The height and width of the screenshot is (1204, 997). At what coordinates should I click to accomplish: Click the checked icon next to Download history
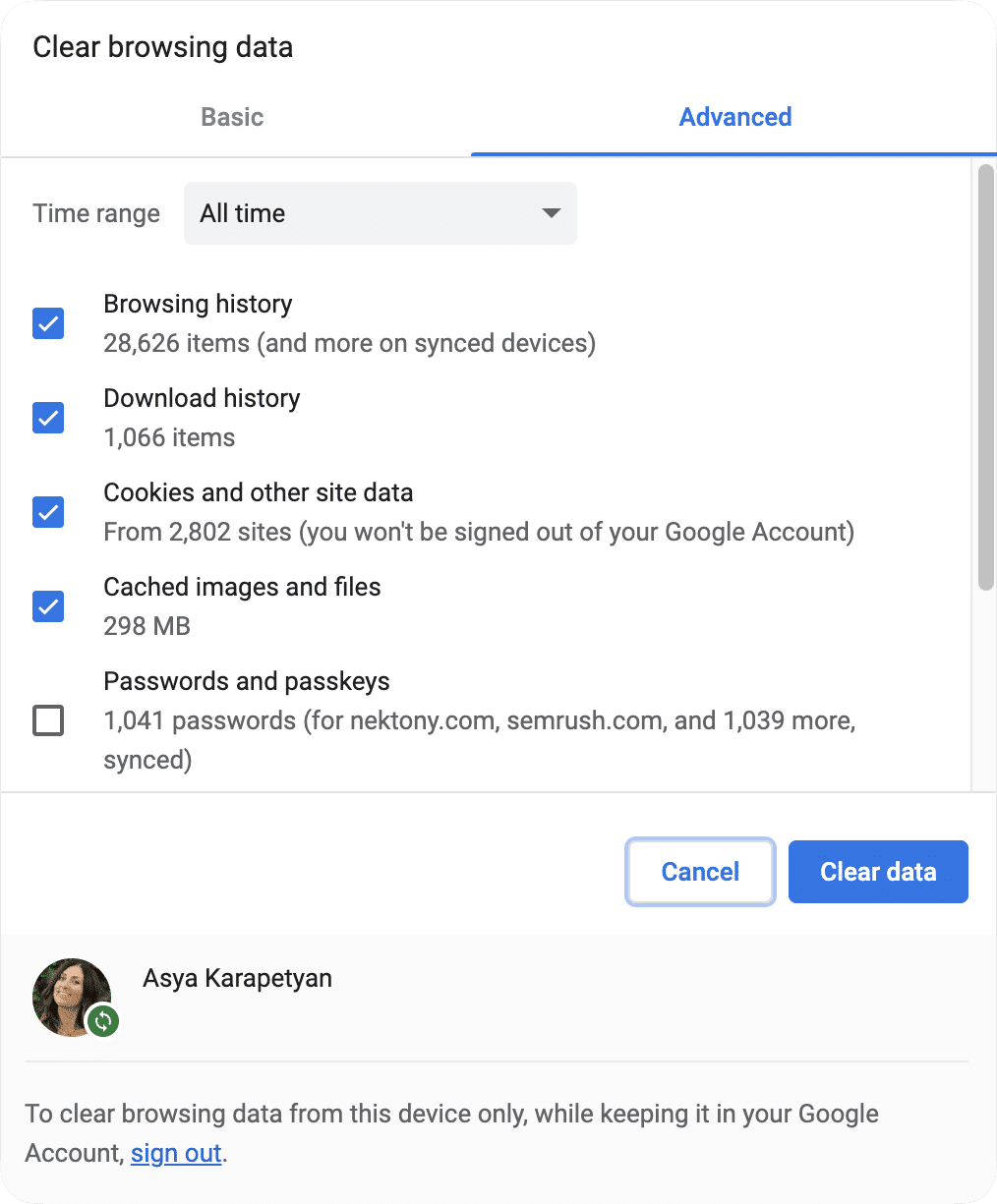47,418
